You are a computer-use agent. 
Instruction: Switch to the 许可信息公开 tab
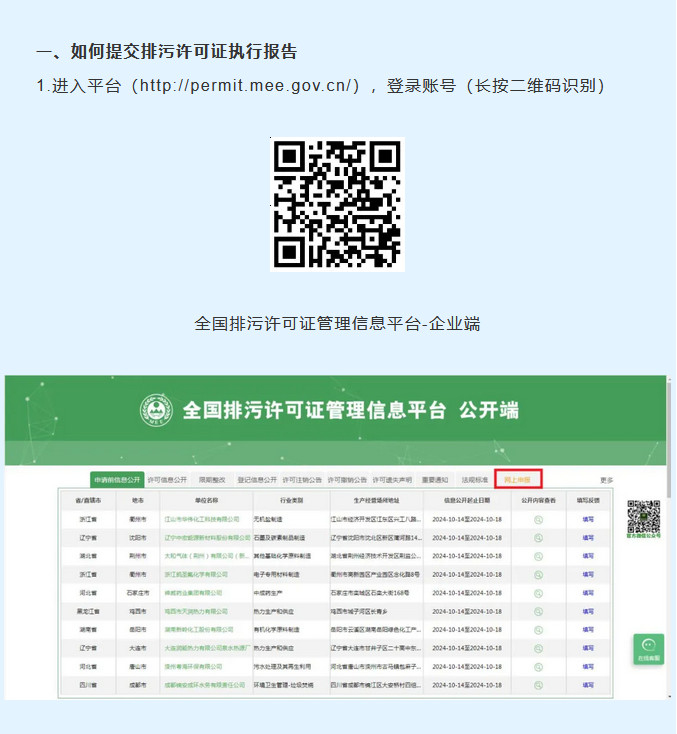[167, 480]
